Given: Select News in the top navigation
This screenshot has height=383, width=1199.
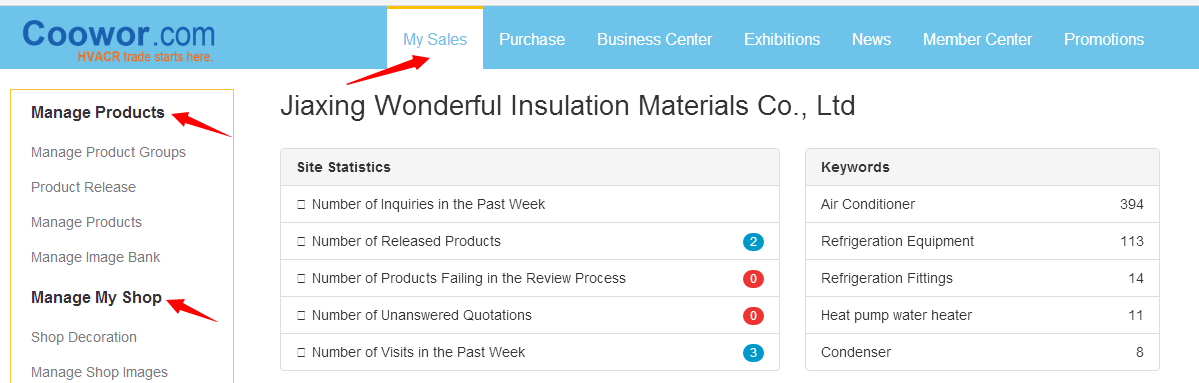Looking at the screenshot, I should coord(872,39).
